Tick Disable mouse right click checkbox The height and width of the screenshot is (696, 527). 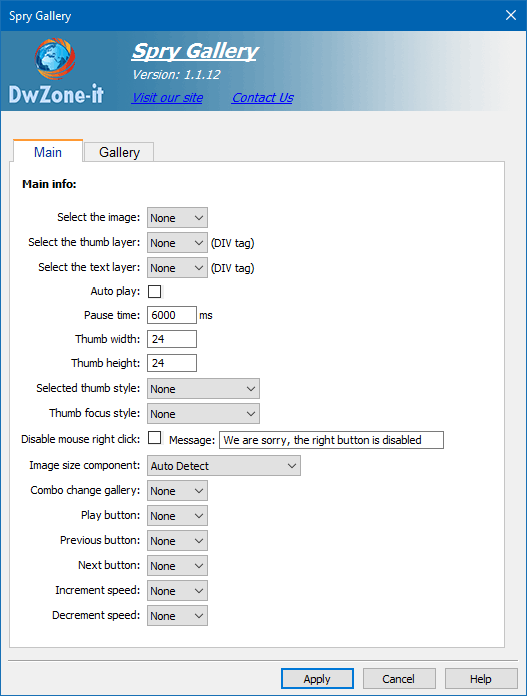coord(155,438)
